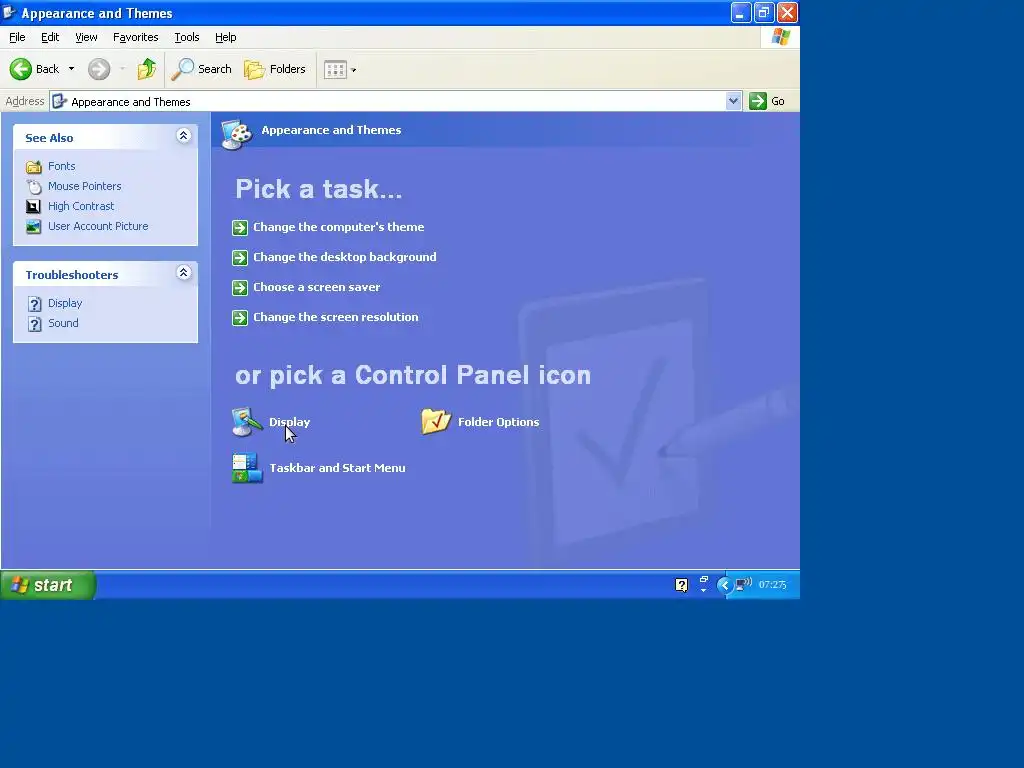Click the green Go button
1024x768 pixels.
pos(767,101)
